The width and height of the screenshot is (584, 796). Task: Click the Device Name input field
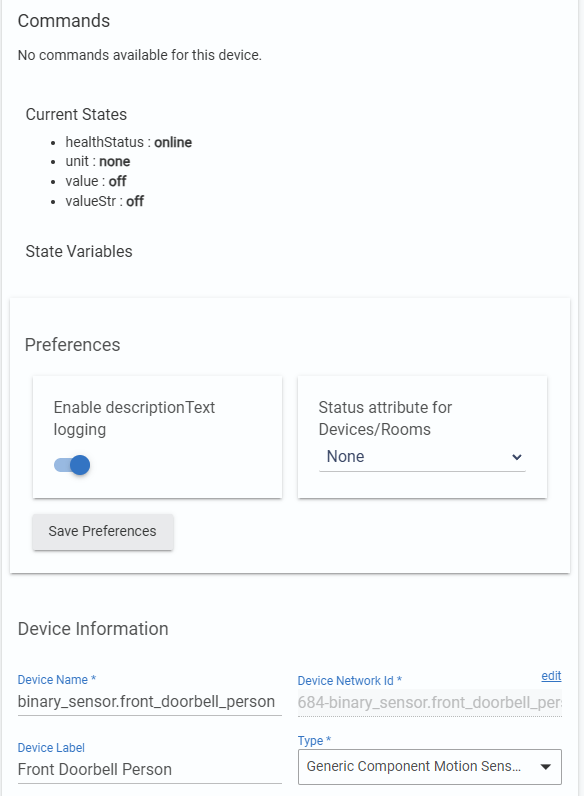tap(149, 702)
